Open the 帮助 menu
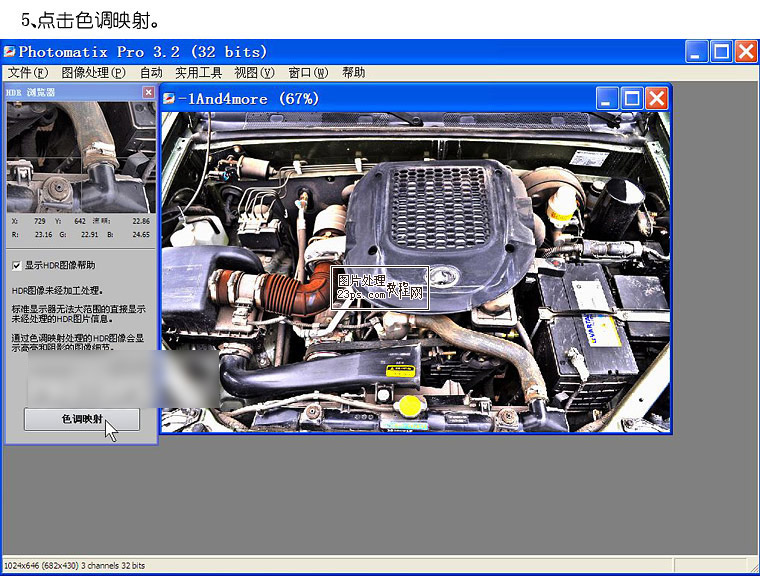 tap(353, 72)
